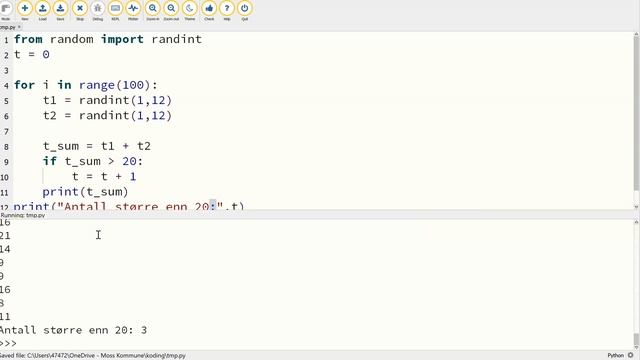Click output value 11
640x360 pixels.
click(x=5, y=316)
